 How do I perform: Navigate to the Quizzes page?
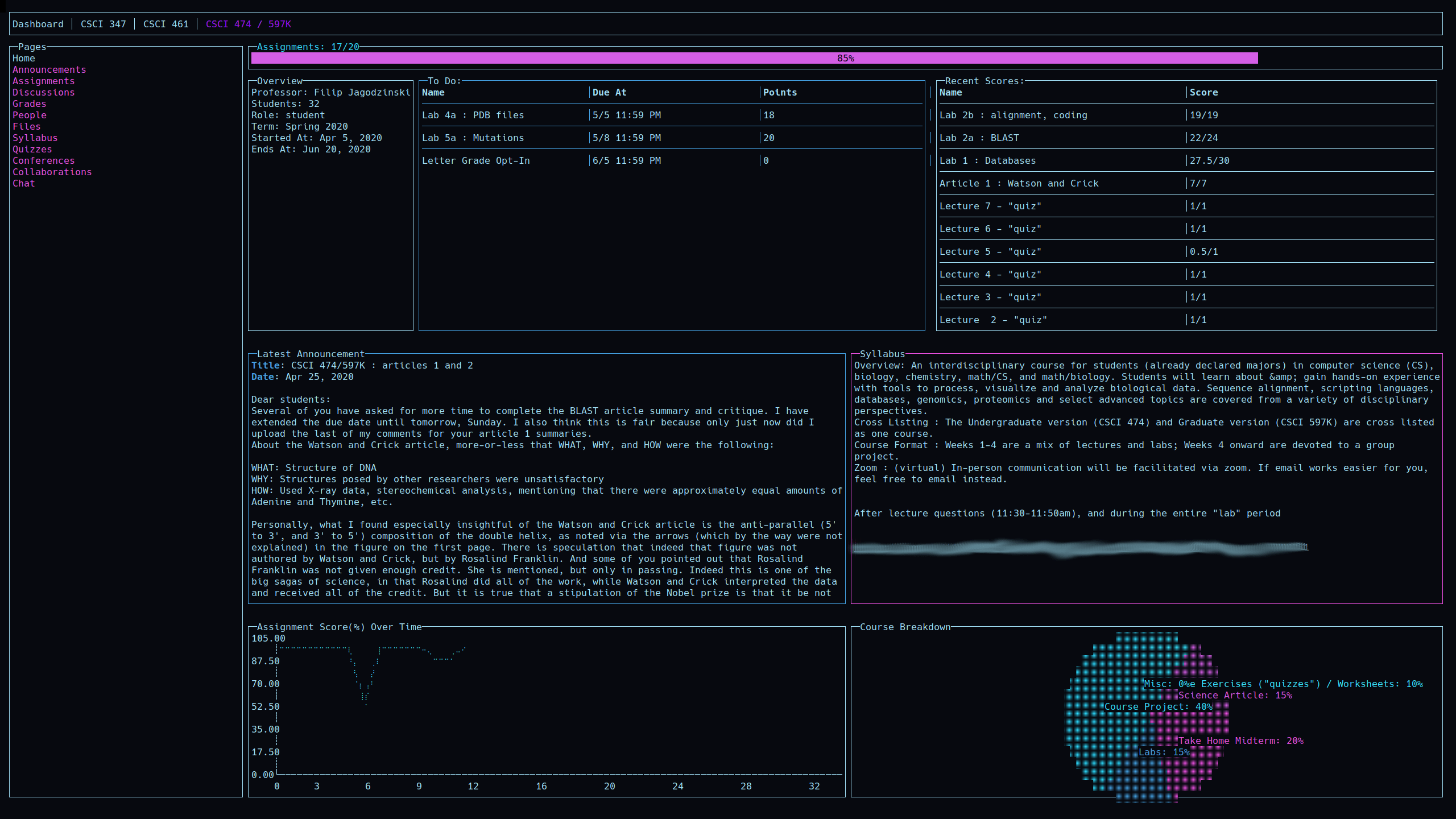32,149
